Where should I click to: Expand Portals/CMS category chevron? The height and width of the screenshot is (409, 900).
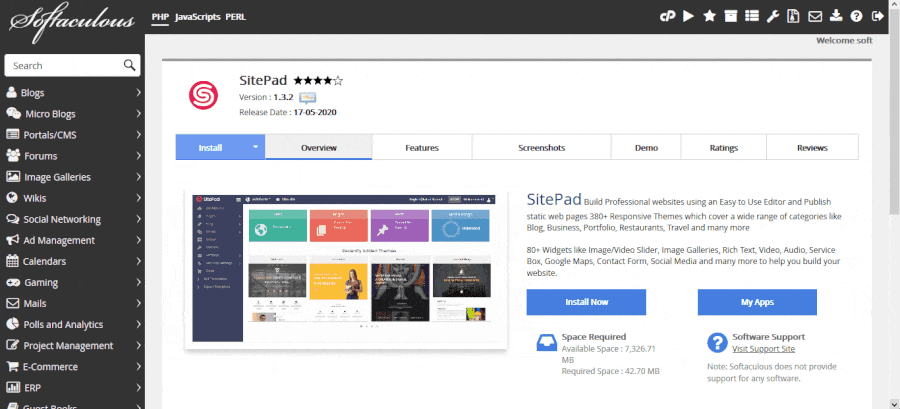(x=138, y=135)
